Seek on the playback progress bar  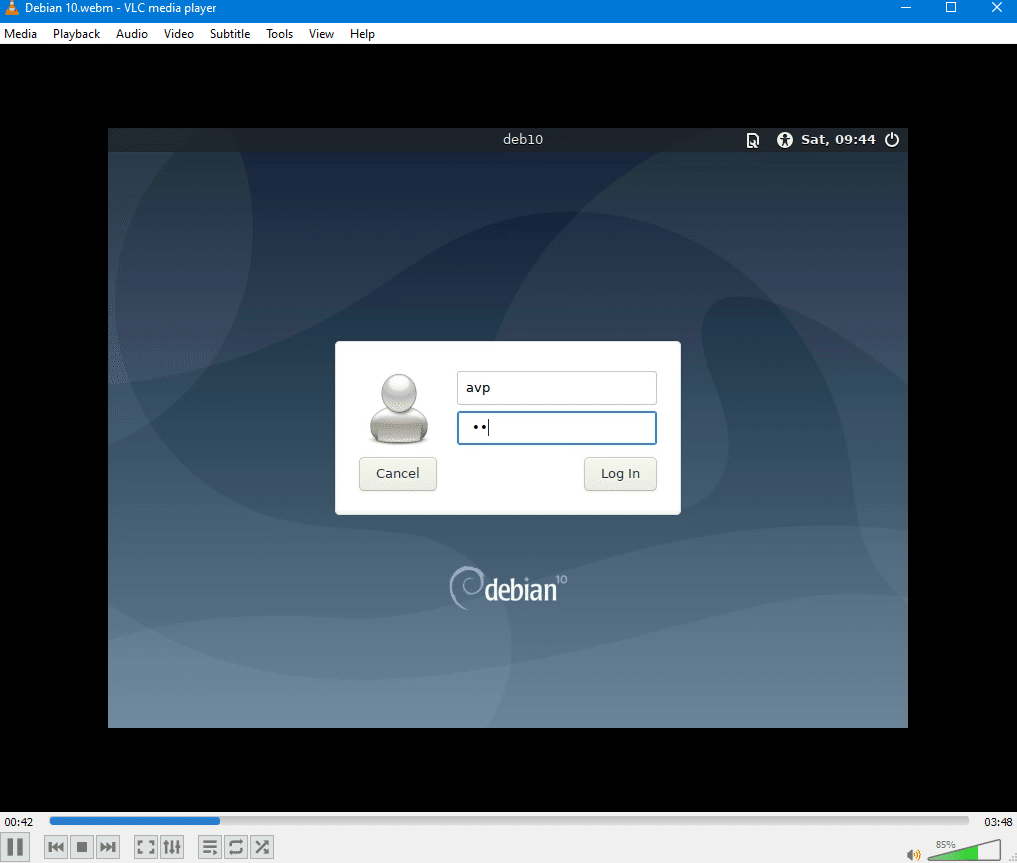tap(509, 821)
